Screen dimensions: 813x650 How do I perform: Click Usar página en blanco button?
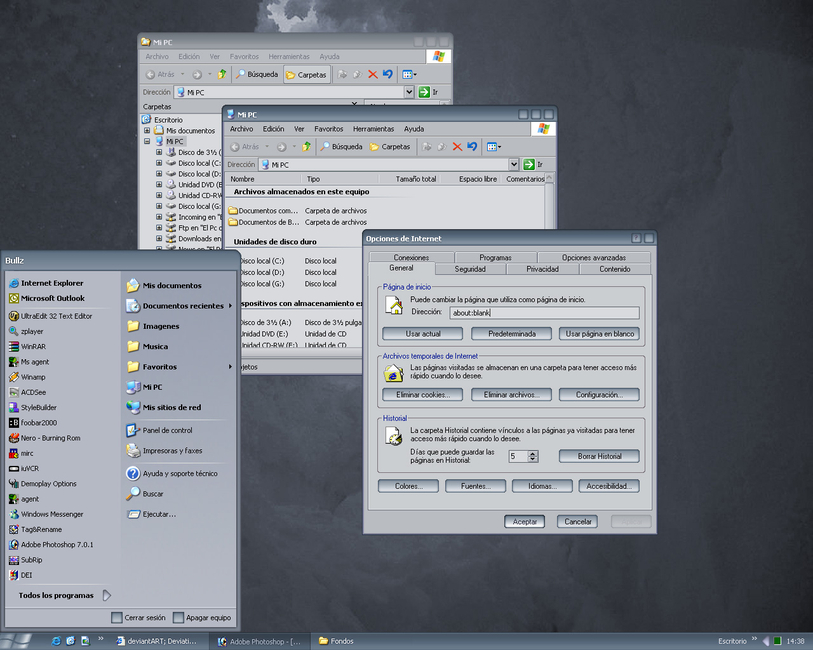tap(599, 334)
